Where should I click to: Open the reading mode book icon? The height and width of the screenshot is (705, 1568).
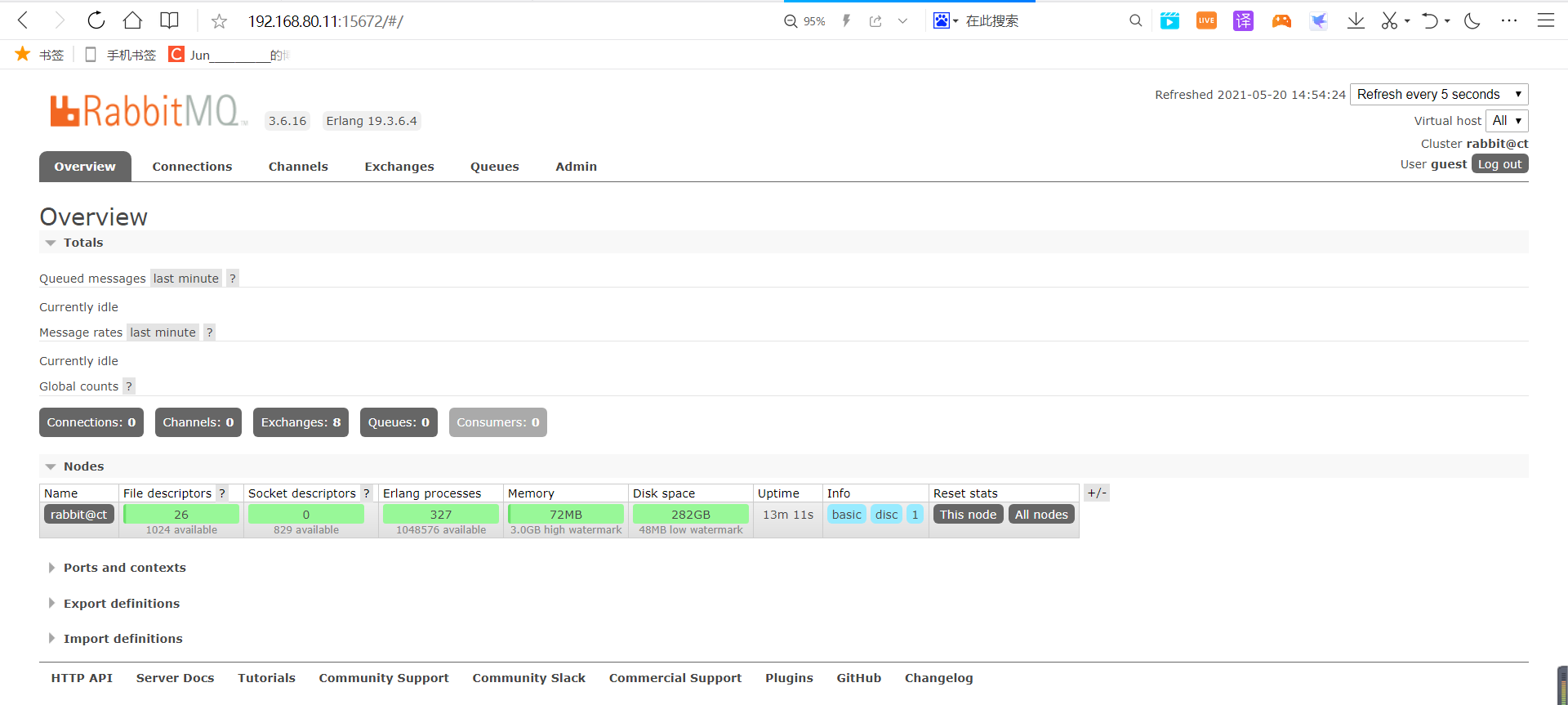click(169, 20)
